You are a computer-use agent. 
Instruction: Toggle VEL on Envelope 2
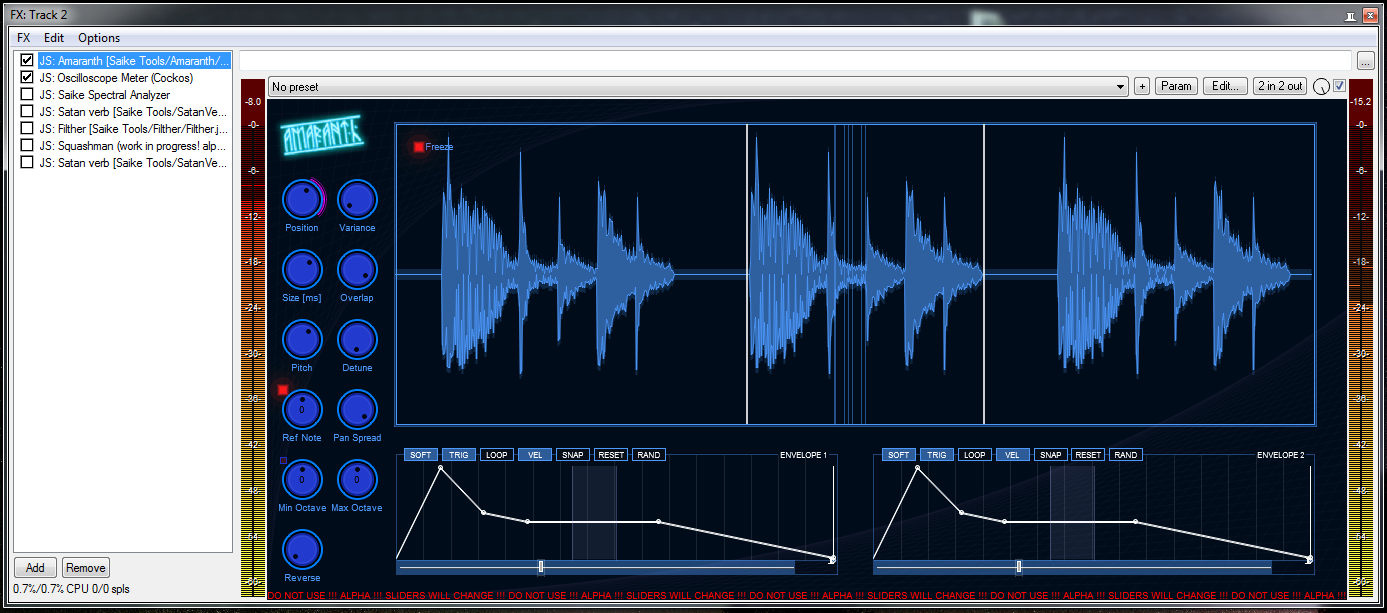1012,455
